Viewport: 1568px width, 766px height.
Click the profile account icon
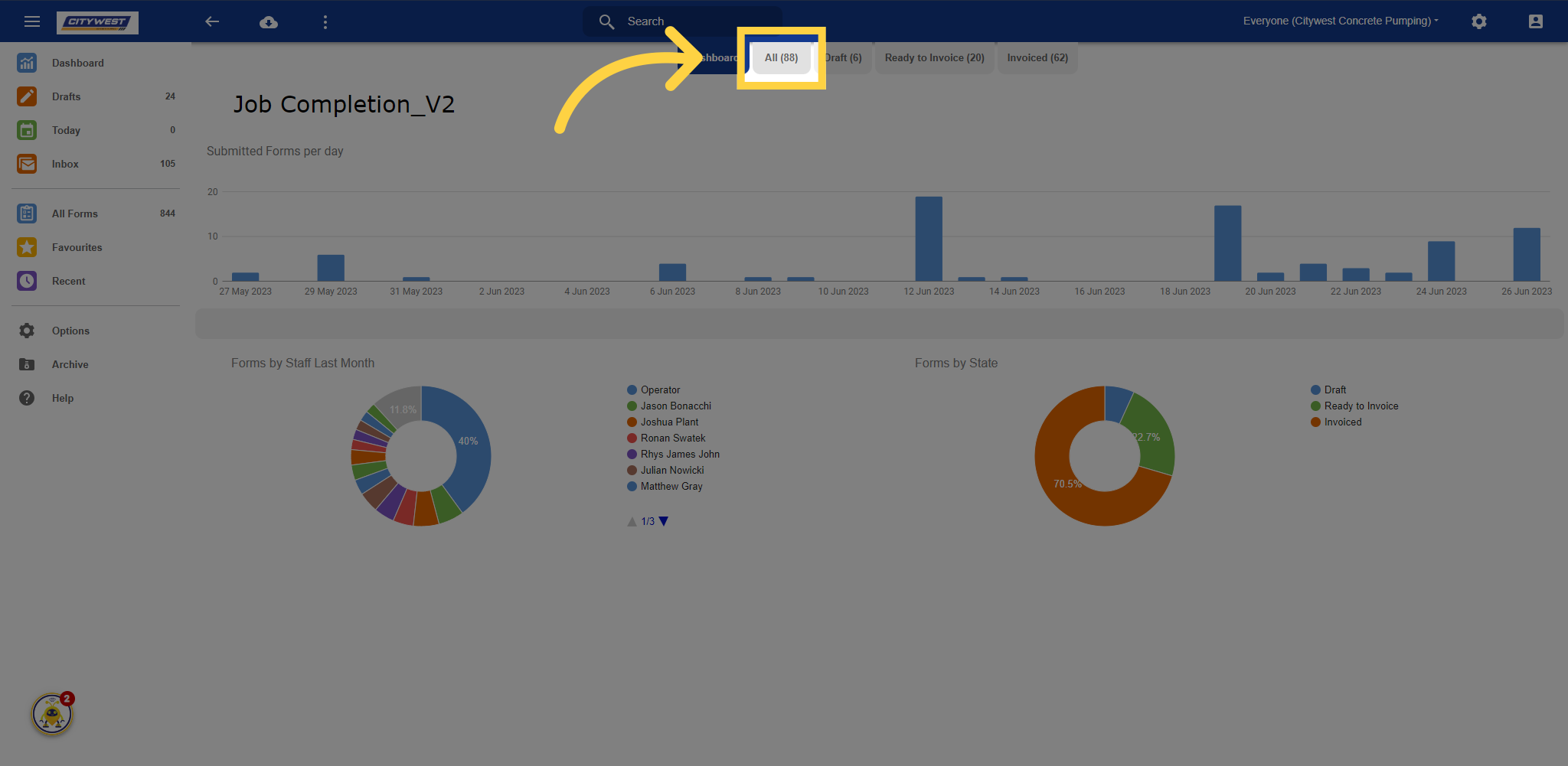[1536, 21]
